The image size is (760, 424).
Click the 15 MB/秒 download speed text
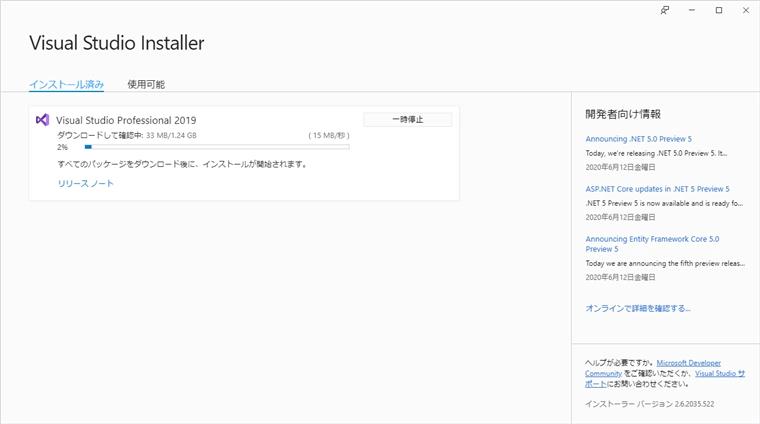tap(329, 135)
